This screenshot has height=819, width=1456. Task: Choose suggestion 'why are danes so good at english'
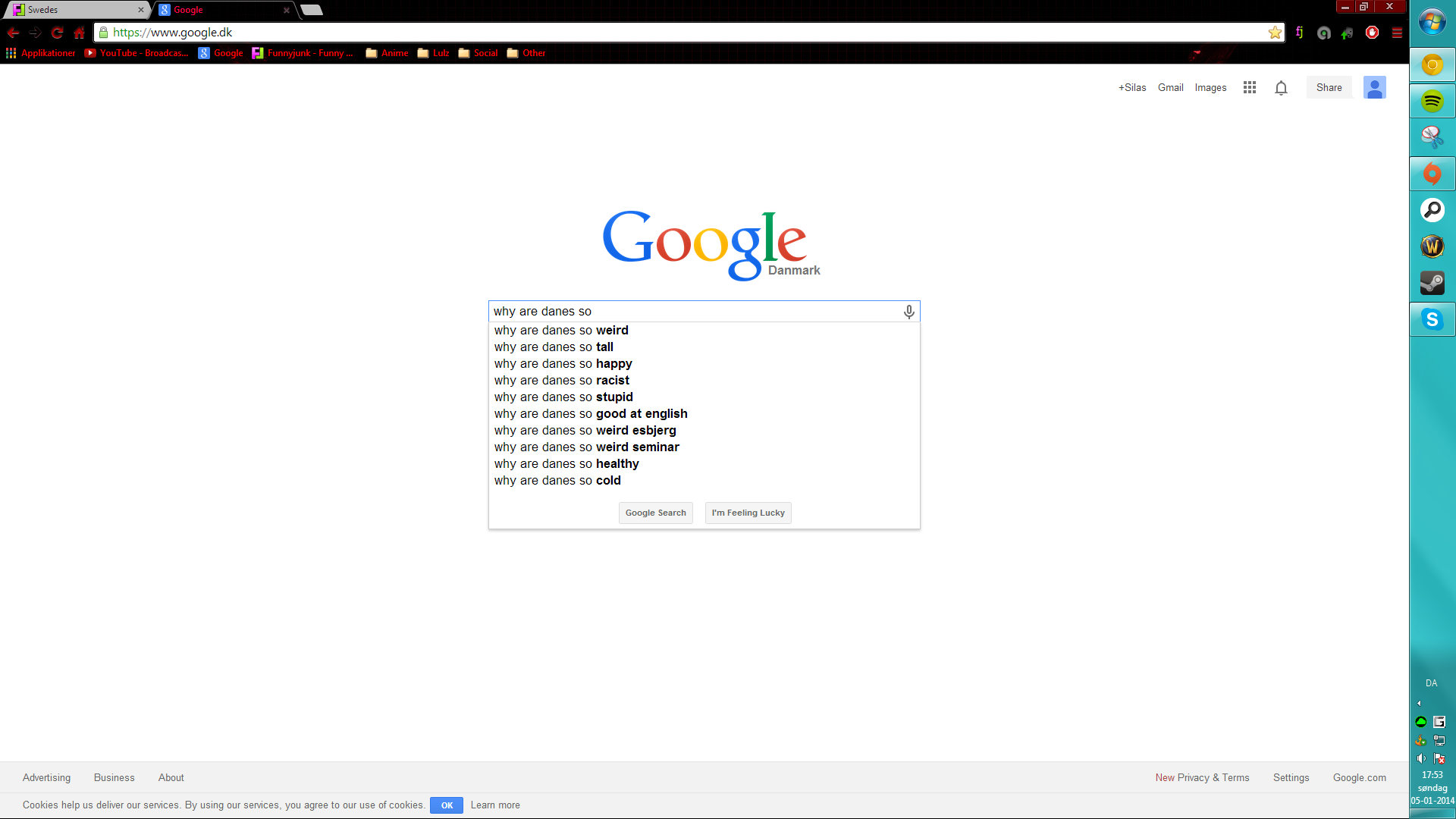(x=704, y=414)
